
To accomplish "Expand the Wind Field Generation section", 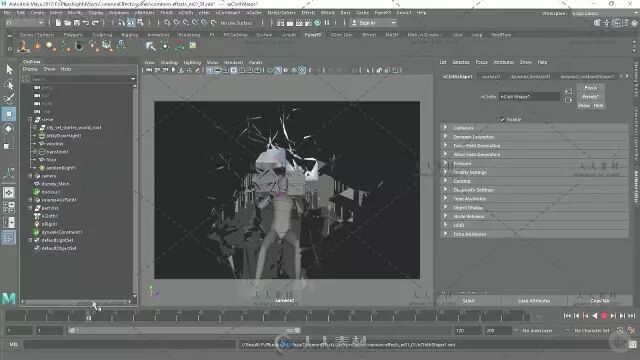I will click(x=445, y=154).
